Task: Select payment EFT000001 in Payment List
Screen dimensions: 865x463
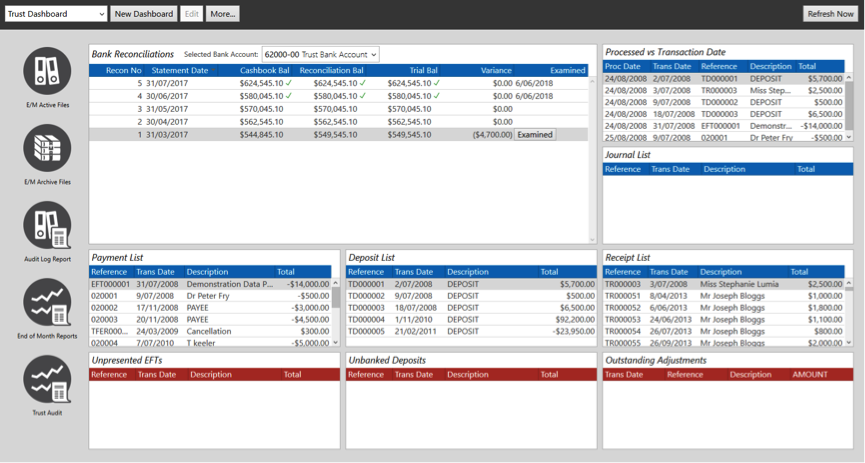Action: 210,284
